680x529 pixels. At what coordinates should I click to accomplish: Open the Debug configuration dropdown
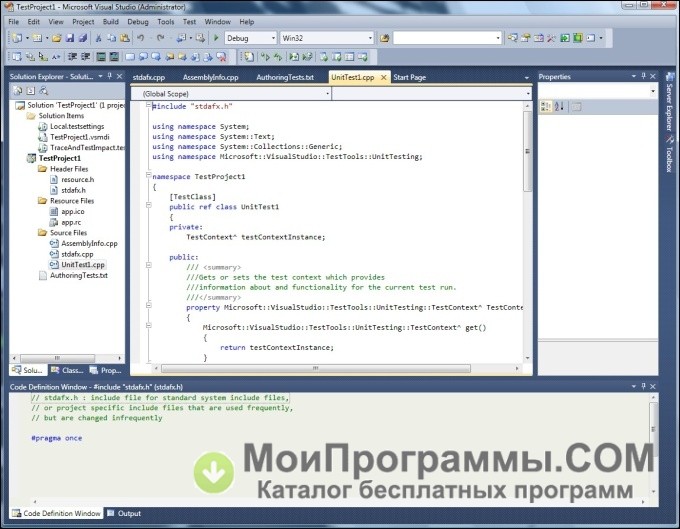[x=273, y=38]
